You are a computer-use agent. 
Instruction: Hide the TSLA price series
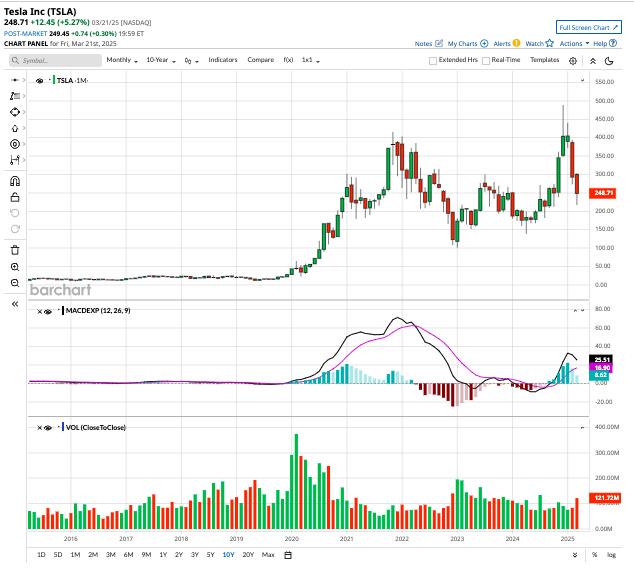pyautogui.click(x=39, y=80)
